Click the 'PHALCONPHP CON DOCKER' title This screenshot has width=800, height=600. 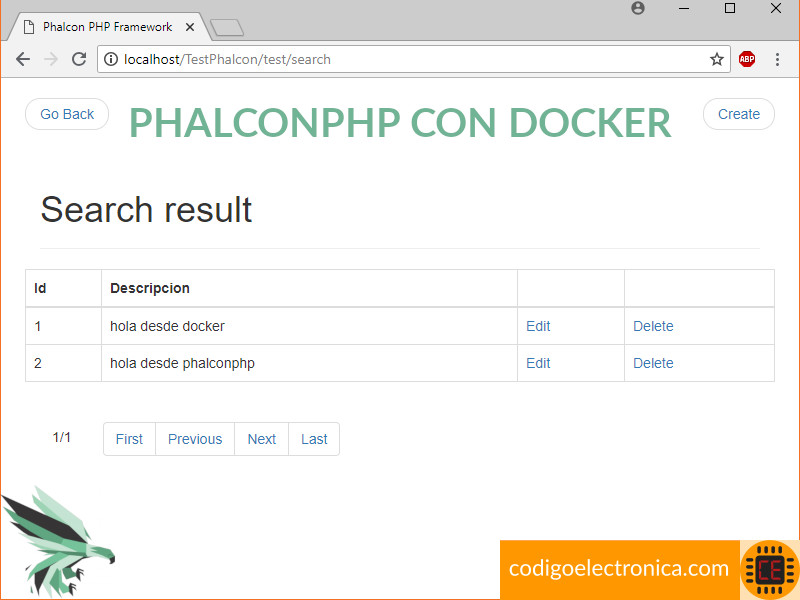coord(400,123)
